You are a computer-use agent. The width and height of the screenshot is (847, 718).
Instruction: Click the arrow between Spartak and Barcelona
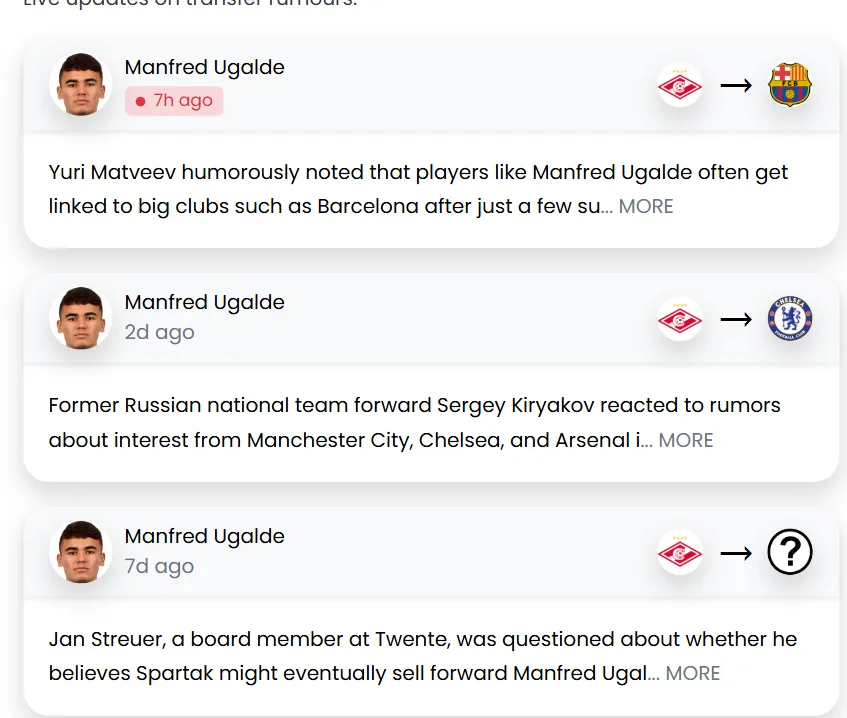tap(735, 86)
